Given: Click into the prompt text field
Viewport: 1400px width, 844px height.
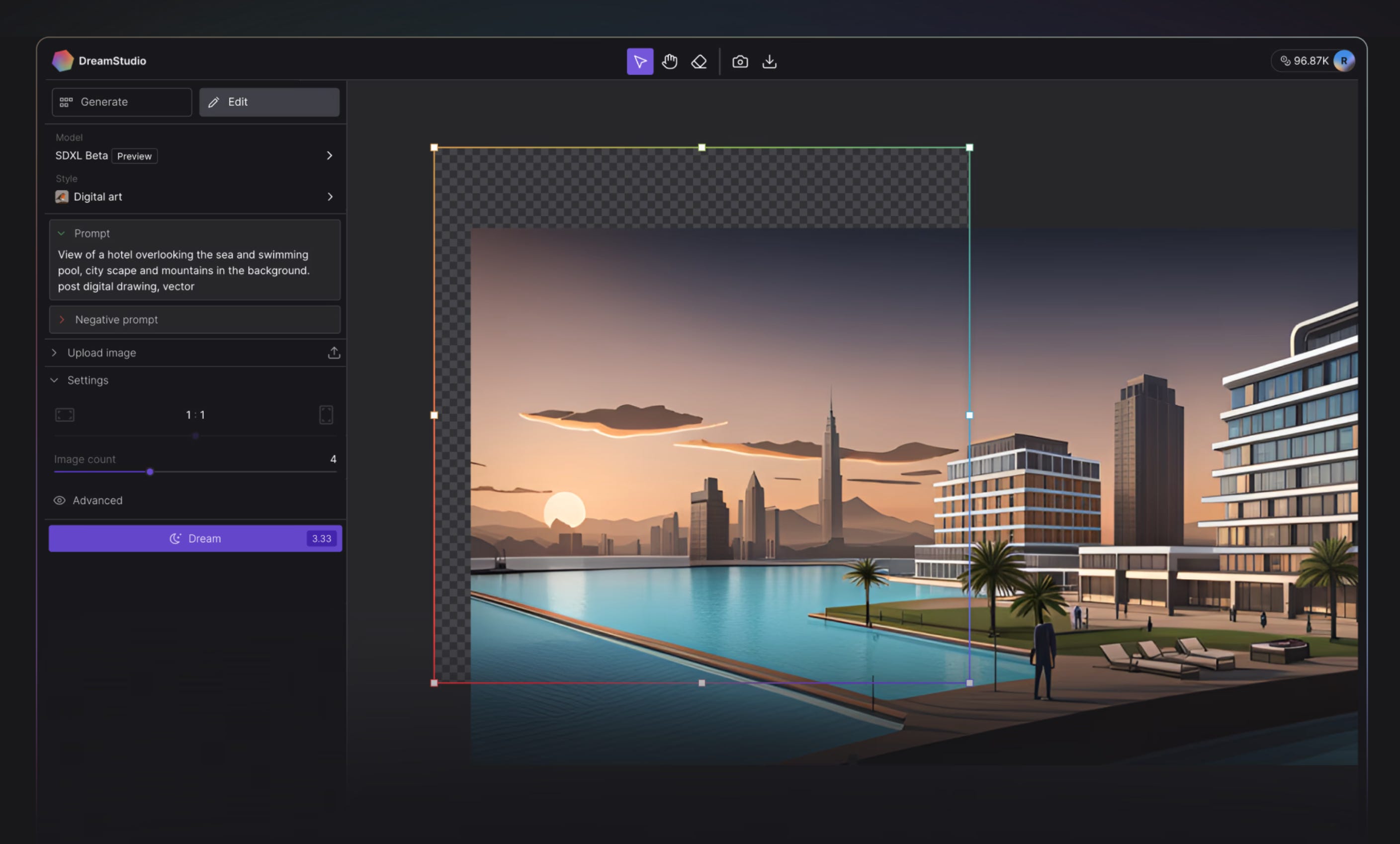Looking at the screenshot, I should tap(194, 270).
